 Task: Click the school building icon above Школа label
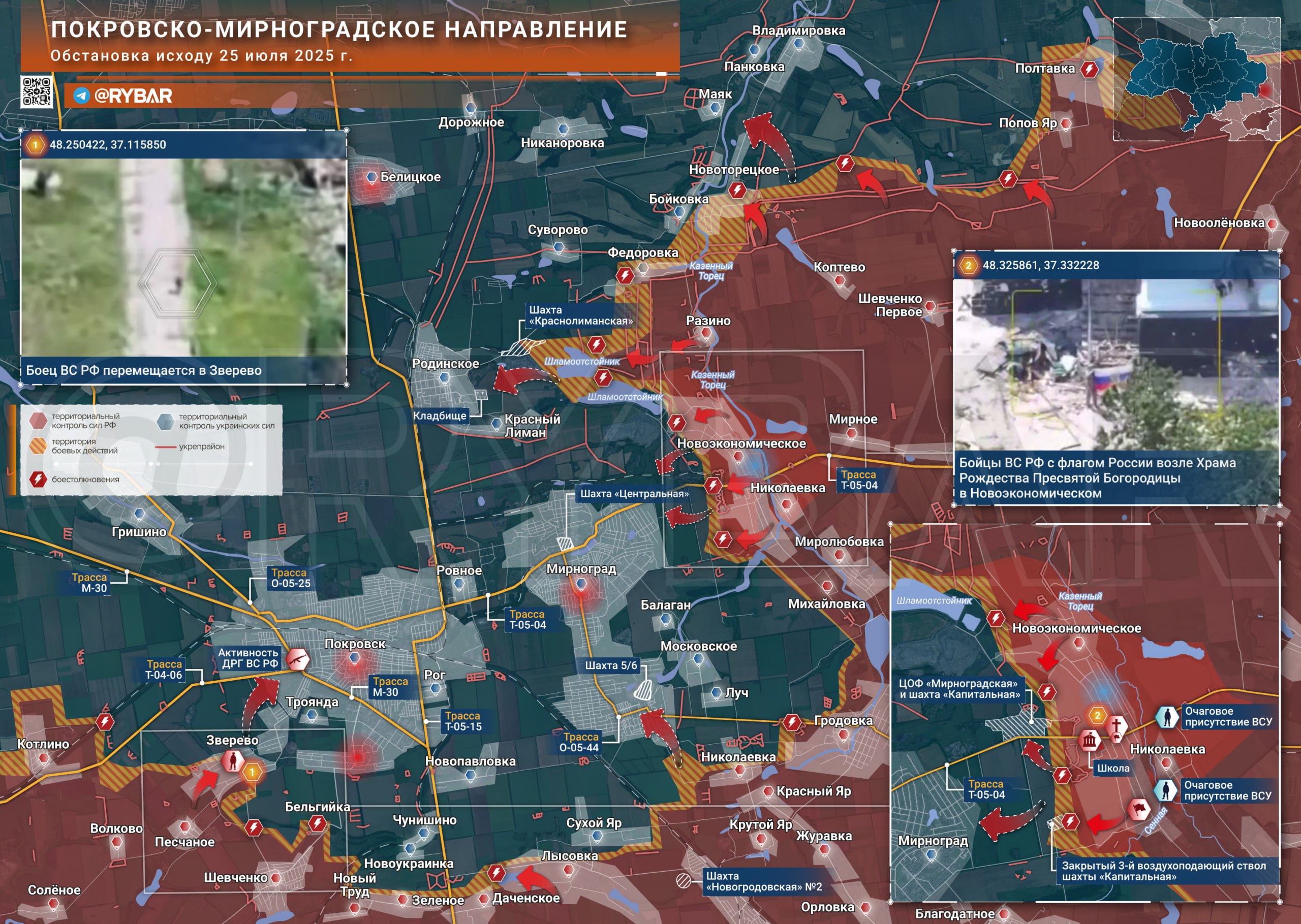tap(1089, 740)
